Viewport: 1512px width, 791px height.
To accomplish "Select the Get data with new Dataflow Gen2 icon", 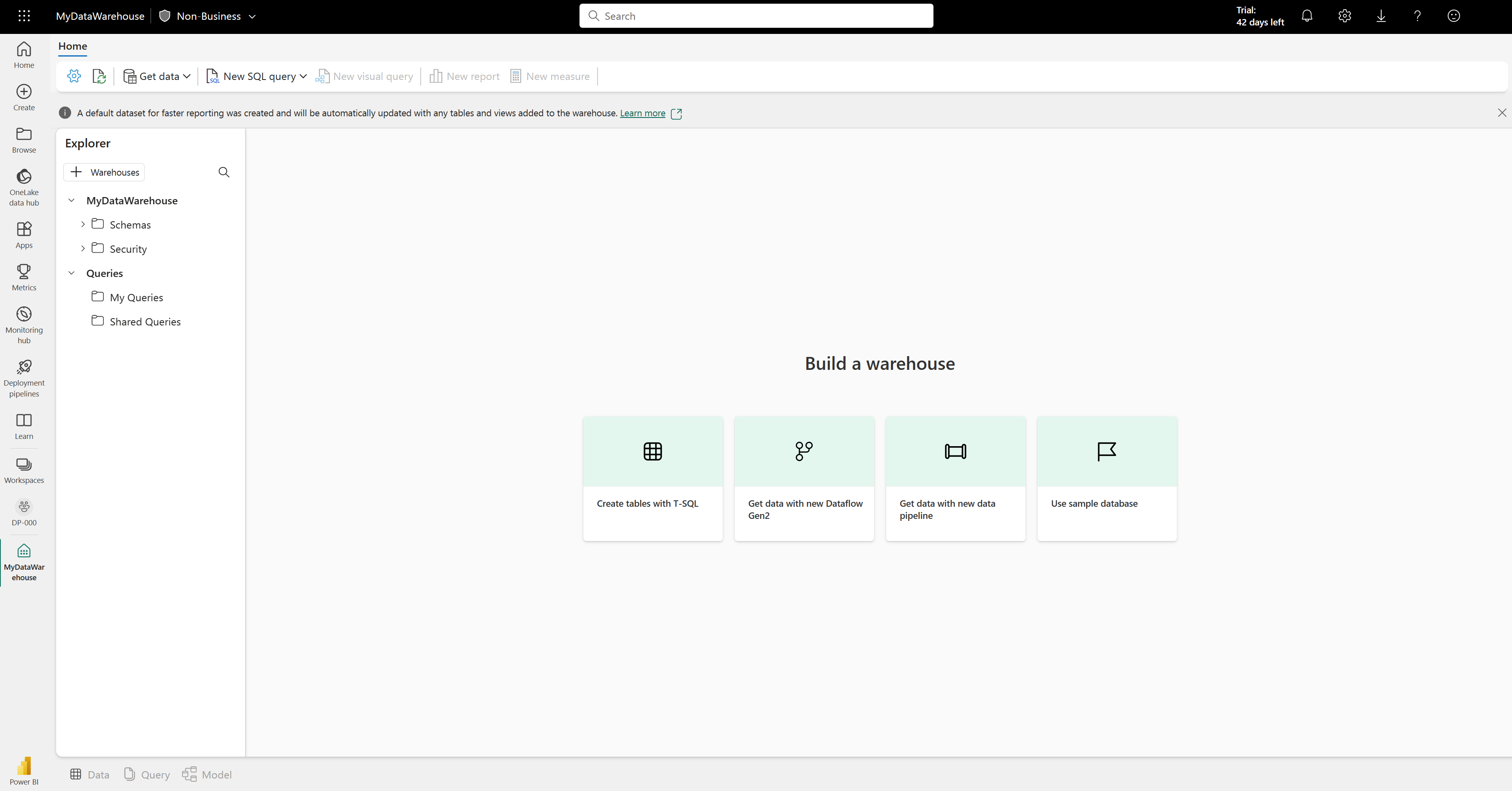I will click(804, 451).
